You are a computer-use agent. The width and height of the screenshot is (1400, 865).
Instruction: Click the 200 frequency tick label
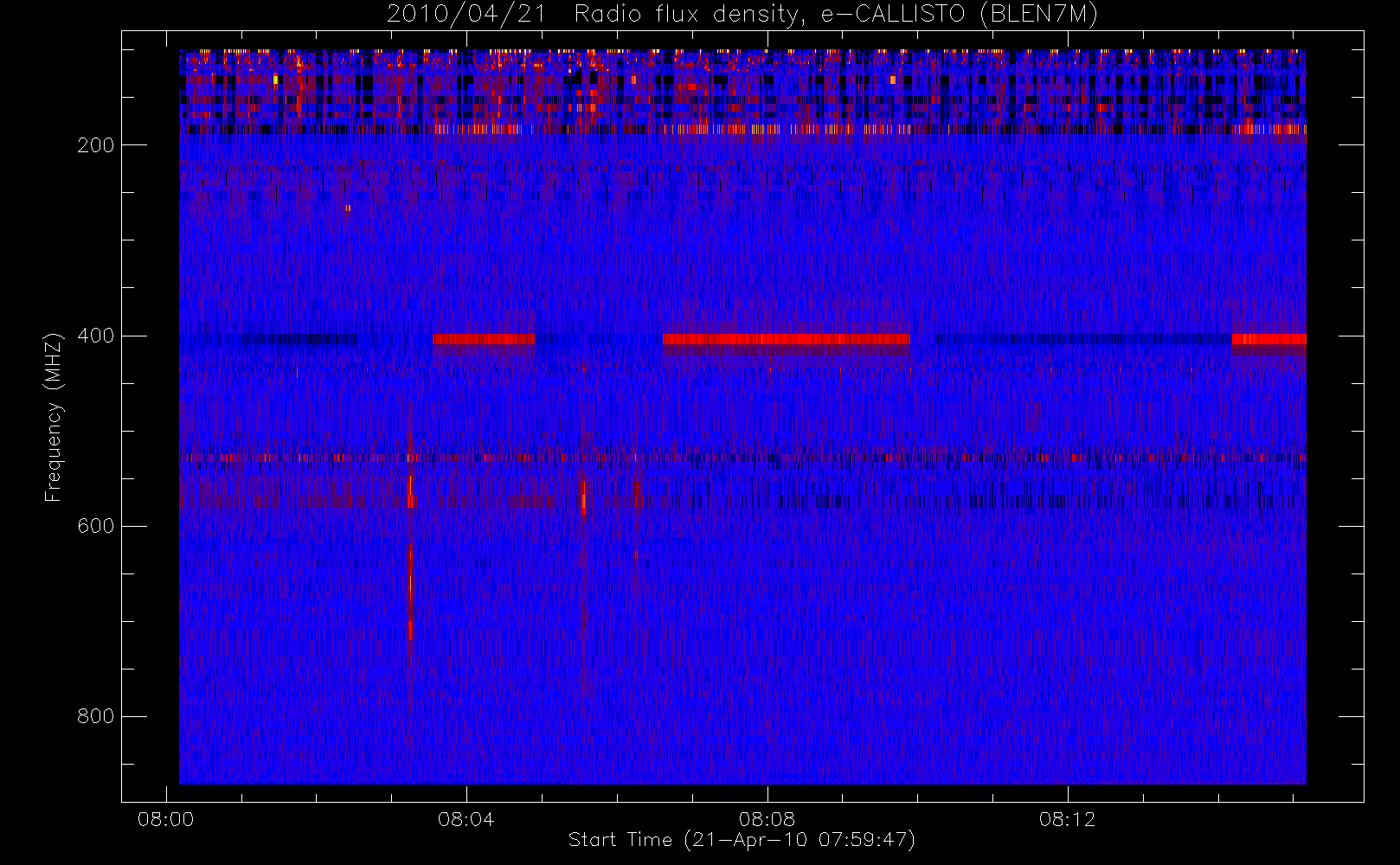[x=96, y=145]
